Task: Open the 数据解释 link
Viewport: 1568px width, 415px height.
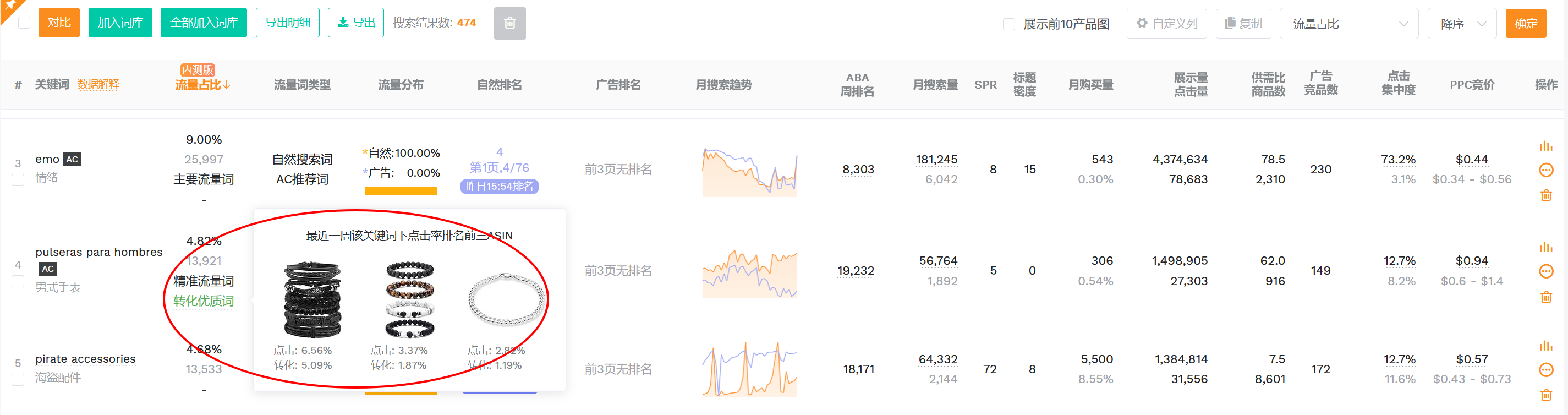Action: 98,85
